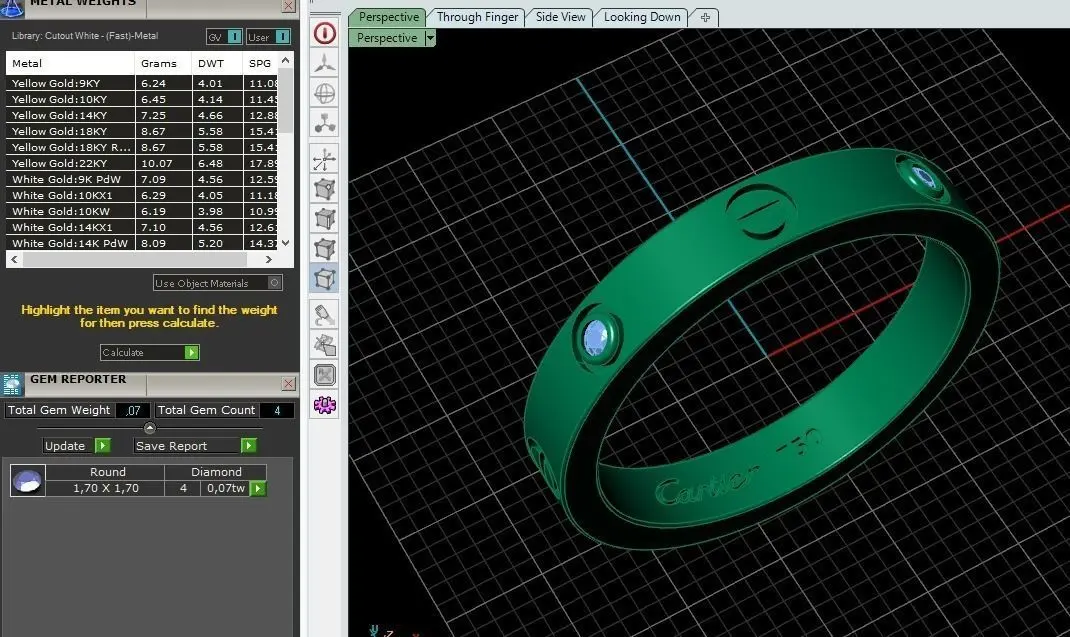Click the metal list scroll-down arrow

pyautogui.click(x=285, y=243)
